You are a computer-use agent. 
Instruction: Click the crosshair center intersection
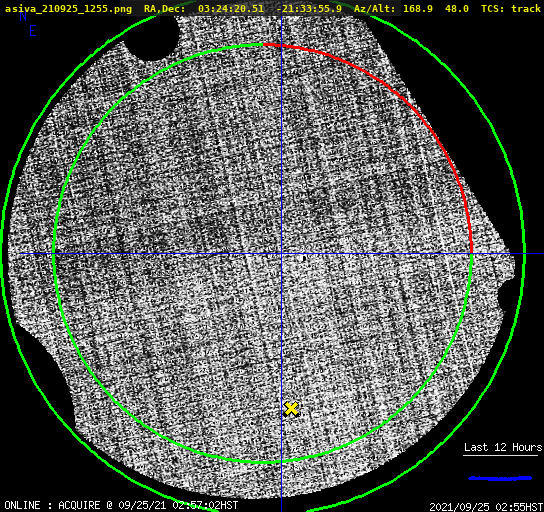281,254
